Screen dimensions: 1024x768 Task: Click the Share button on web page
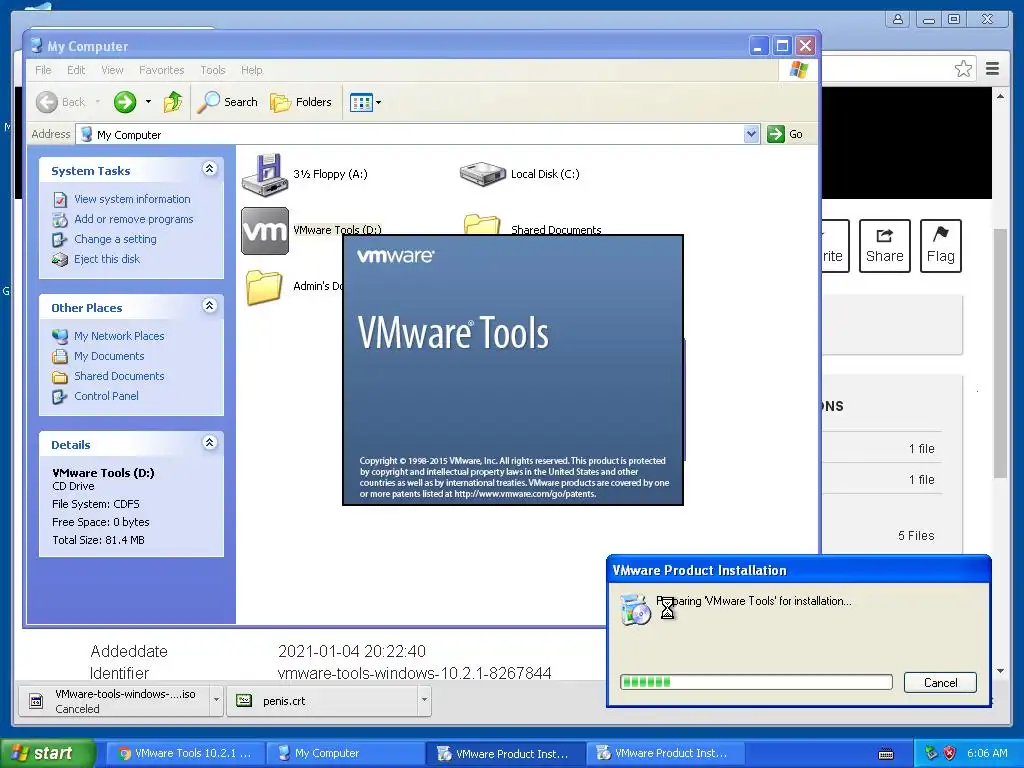[x=884, y=246]
